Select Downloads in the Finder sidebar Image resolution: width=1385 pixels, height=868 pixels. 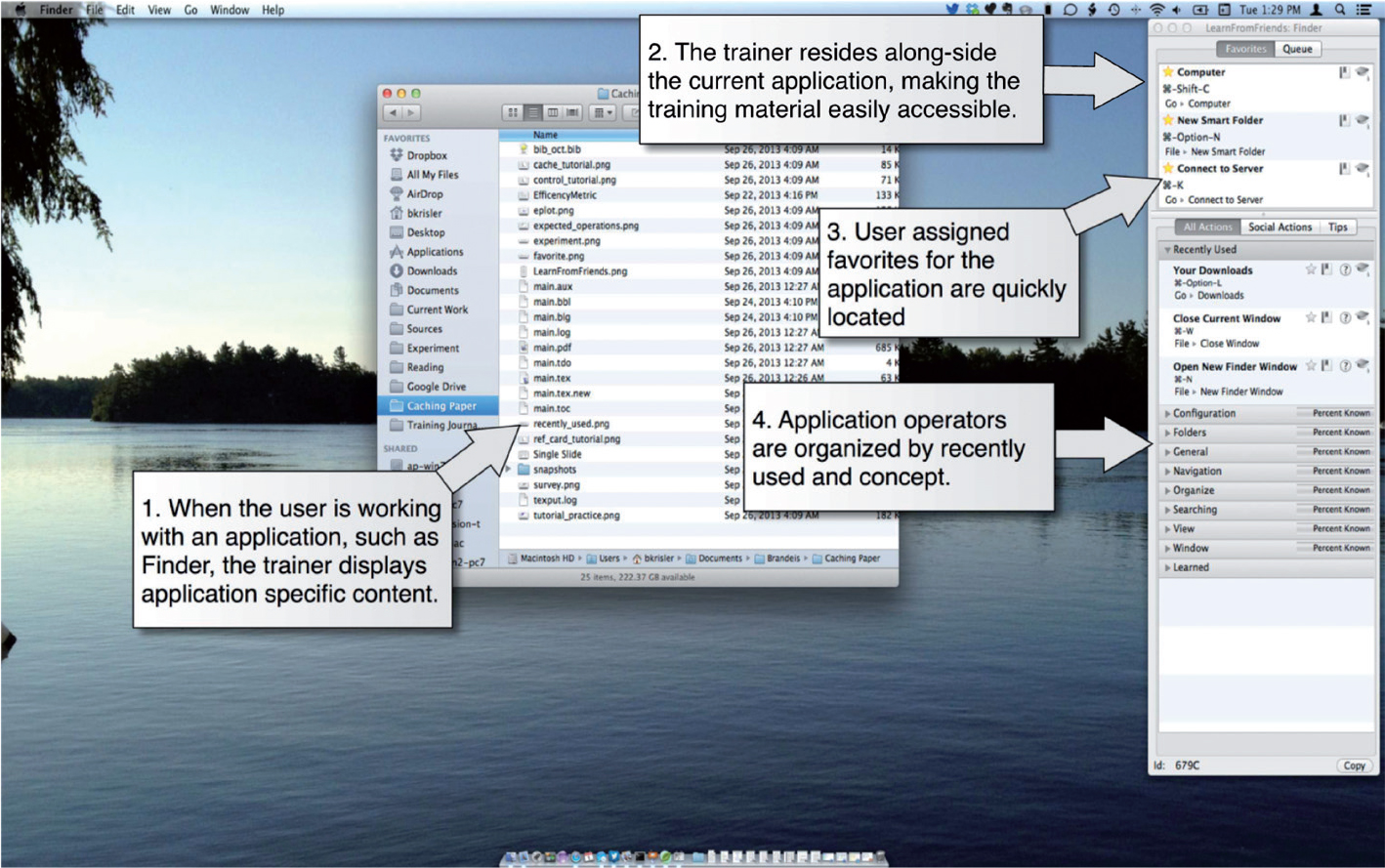click(x=432, y=271)
